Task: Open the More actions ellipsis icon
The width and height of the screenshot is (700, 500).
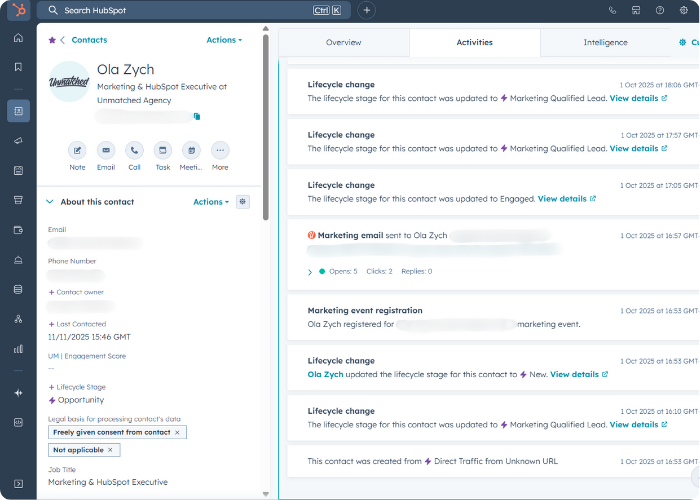Action: tap(220, 150)
